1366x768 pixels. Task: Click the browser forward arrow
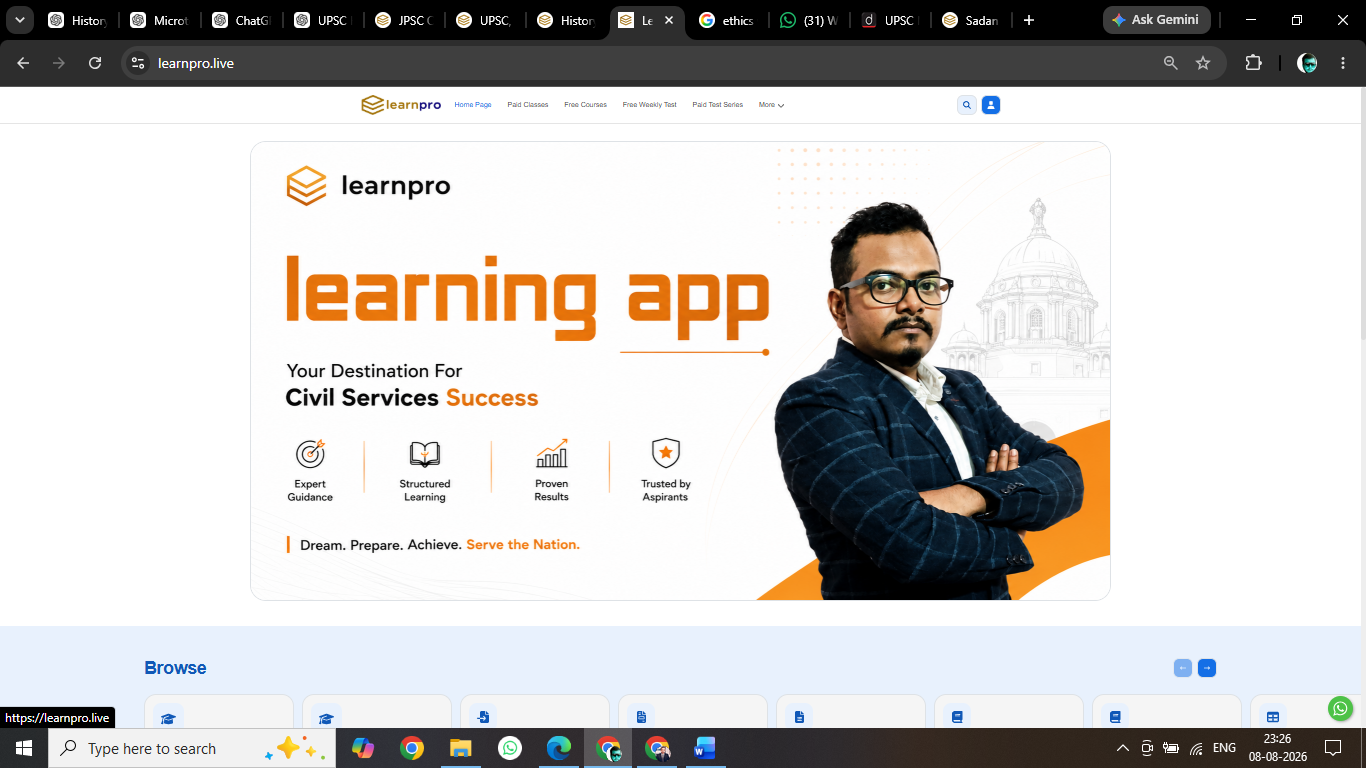point(59,63)
